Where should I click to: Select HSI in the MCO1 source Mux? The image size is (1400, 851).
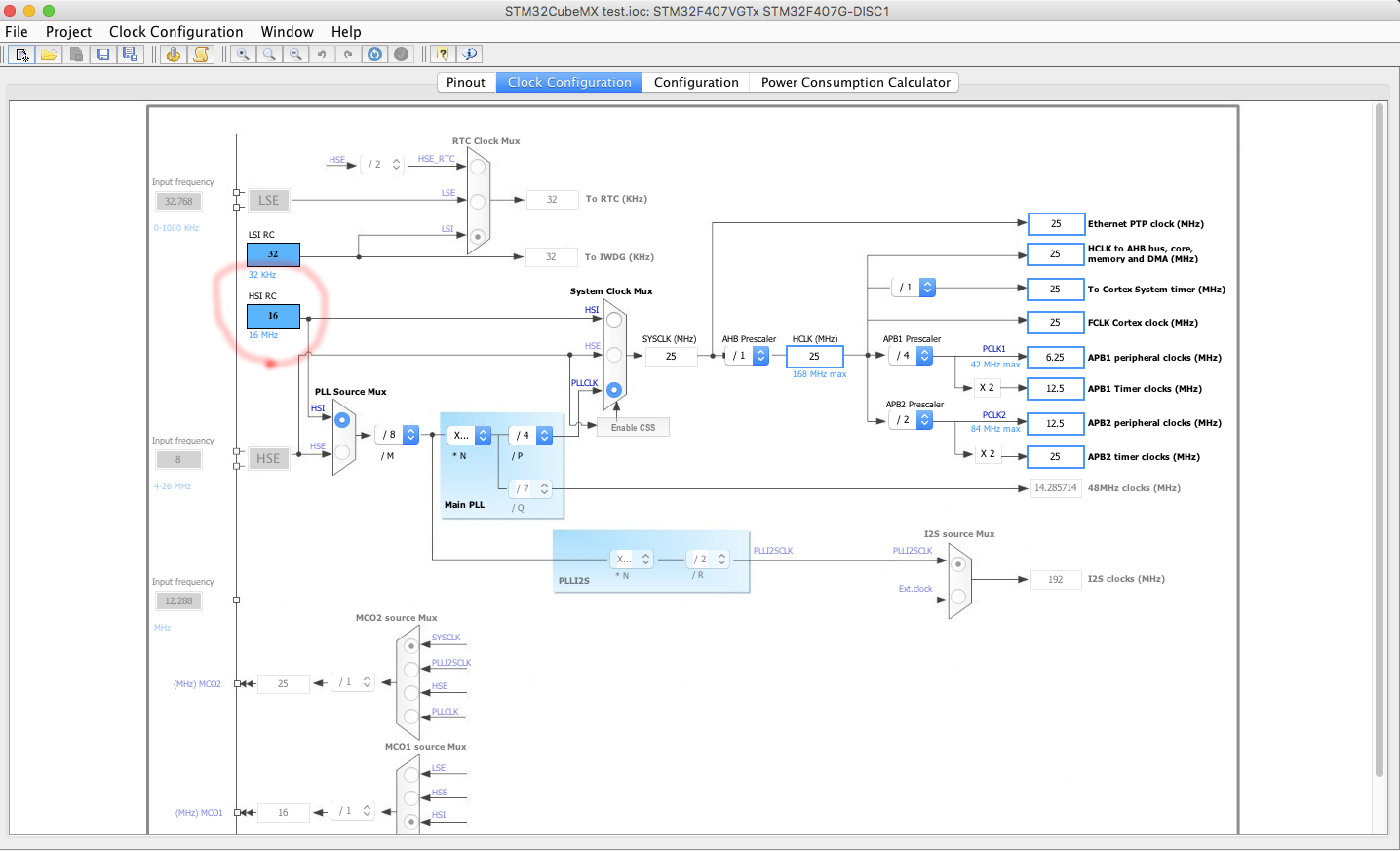point(411,822)
